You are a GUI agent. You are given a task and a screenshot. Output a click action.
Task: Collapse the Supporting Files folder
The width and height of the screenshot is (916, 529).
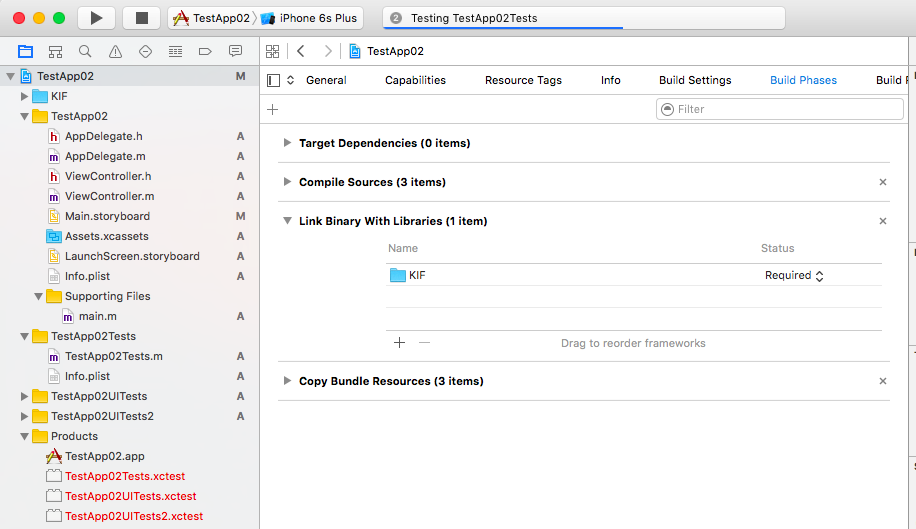click(39, 296)
